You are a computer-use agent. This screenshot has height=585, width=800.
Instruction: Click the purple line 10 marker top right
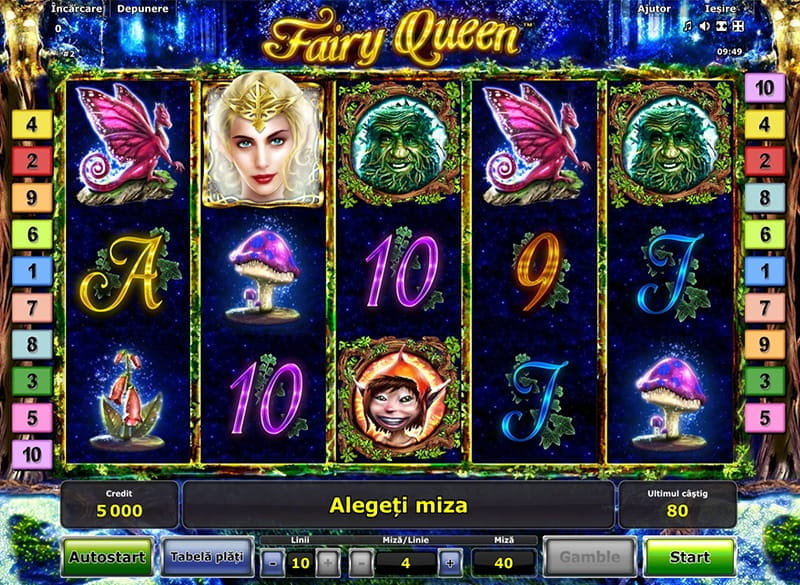(764, 88)
